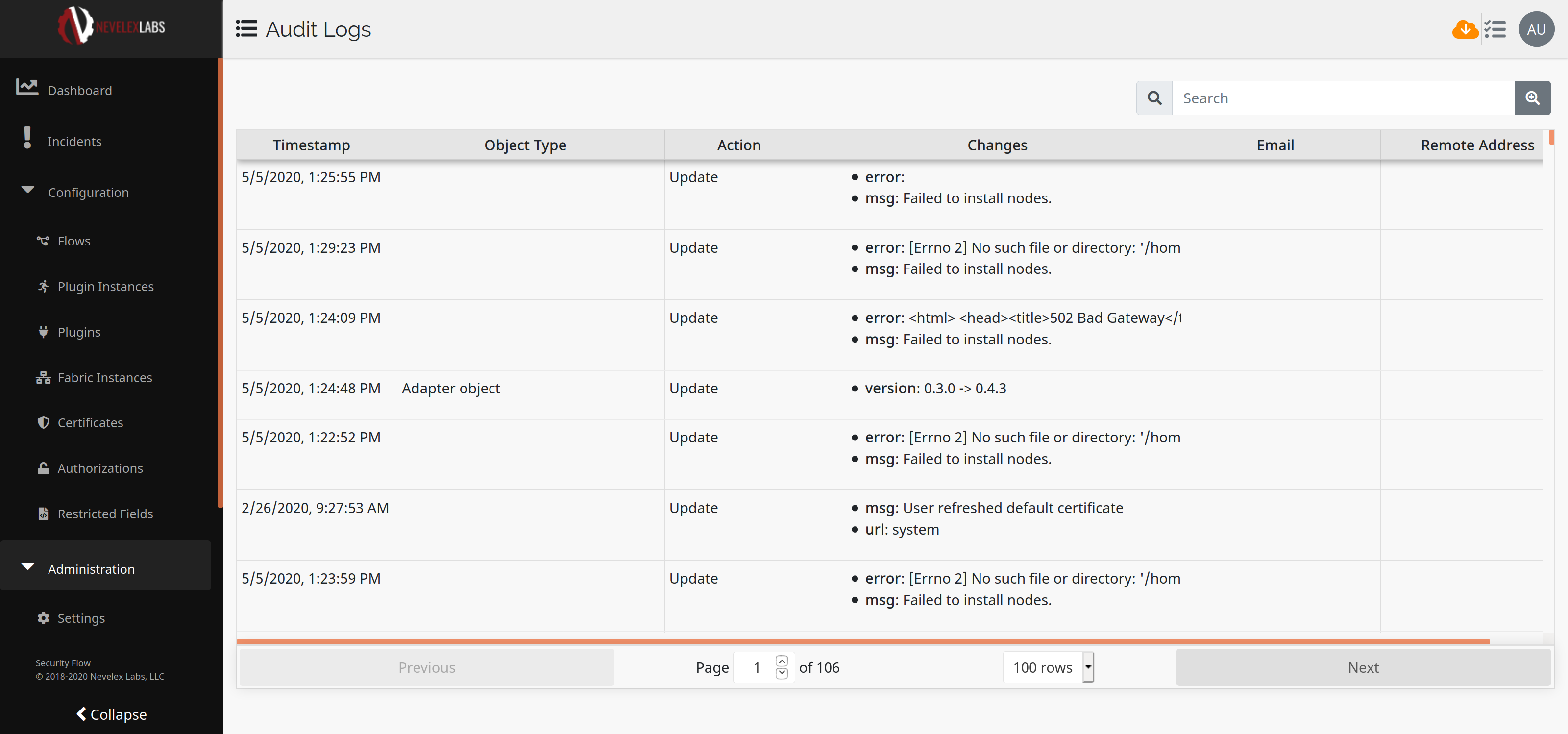Collapse the Configuration section
Viewport: 1568px width, 734px height.
(28, 191)
